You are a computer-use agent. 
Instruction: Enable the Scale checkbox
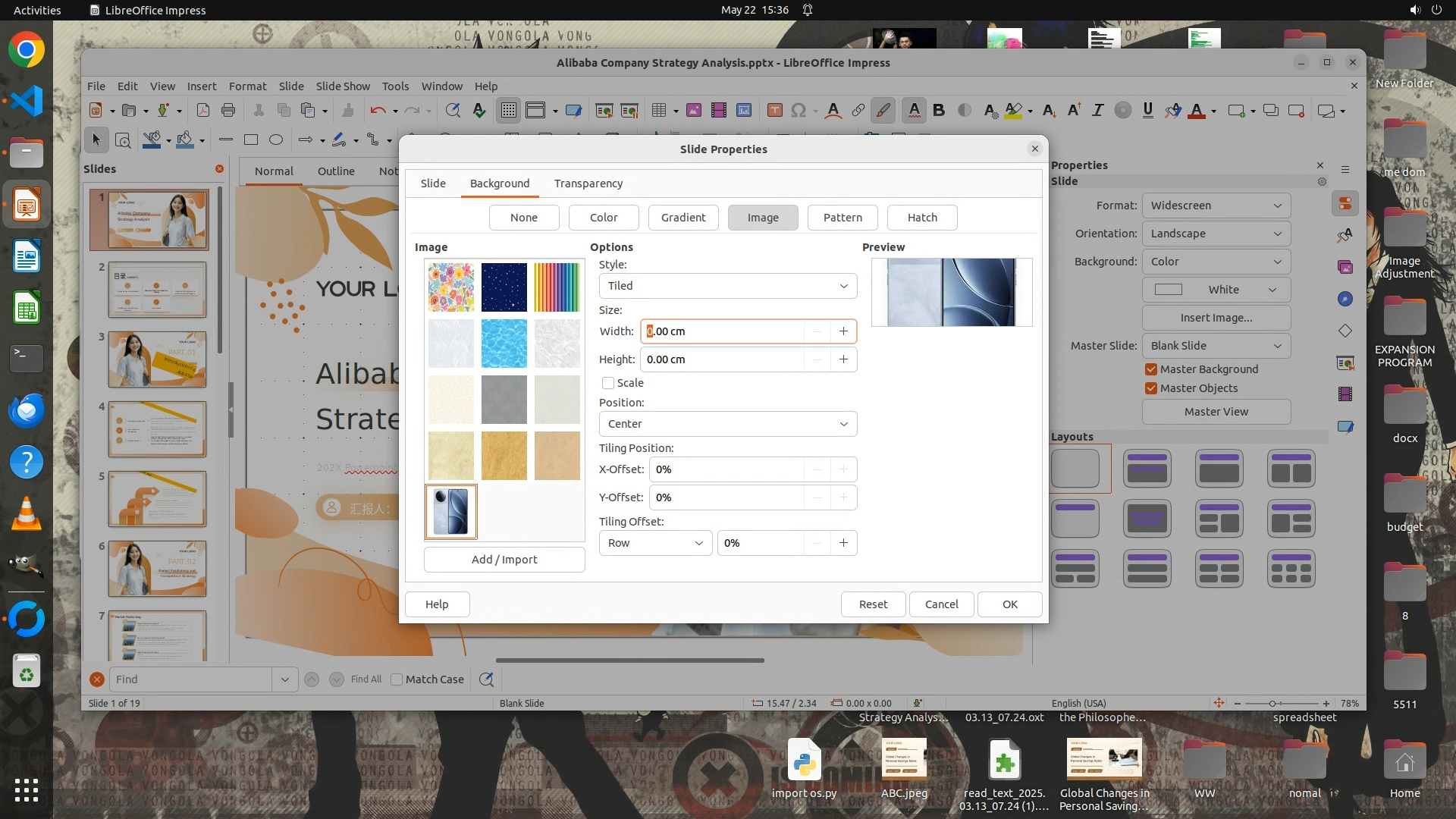coord(608,383)
